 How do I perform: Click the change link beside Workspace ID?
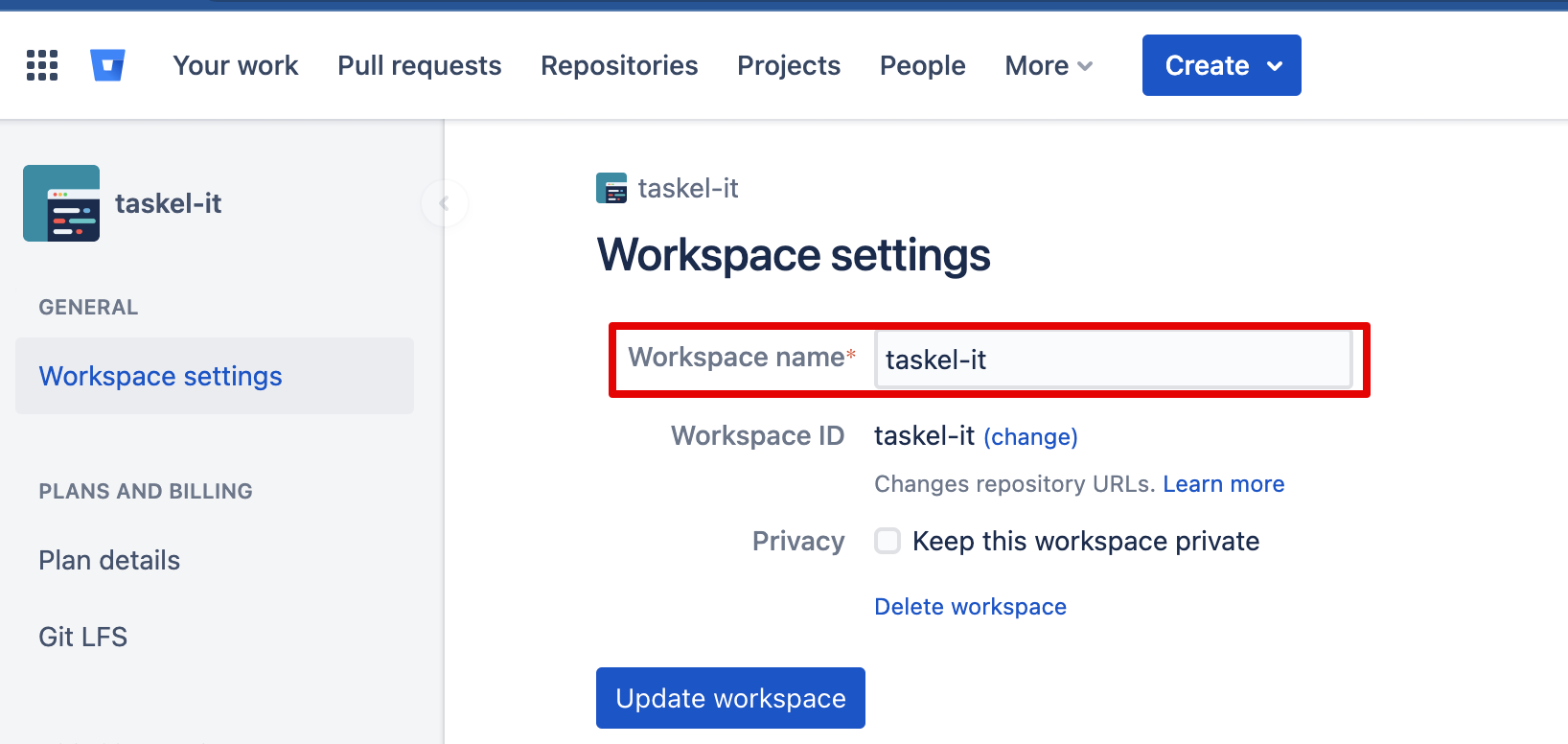click(1030, 437)
